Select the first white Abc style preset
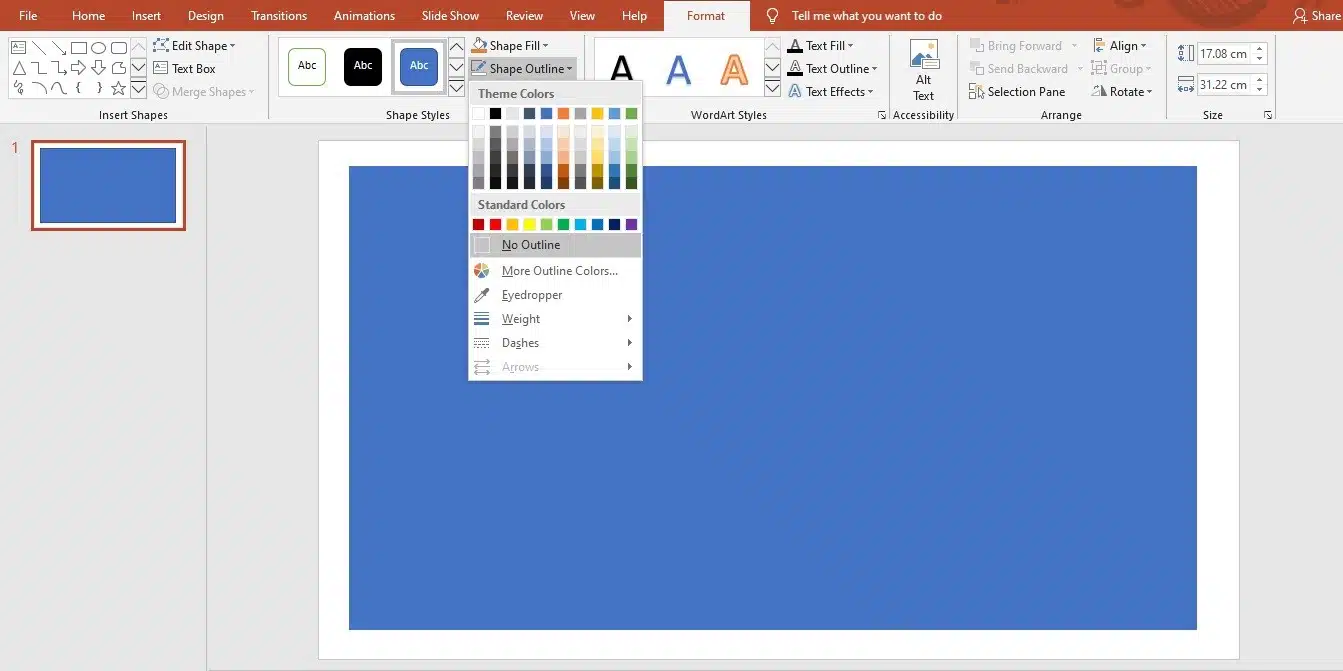The height and width of the screenshot is (671, 1343). [x=306, y=66]
